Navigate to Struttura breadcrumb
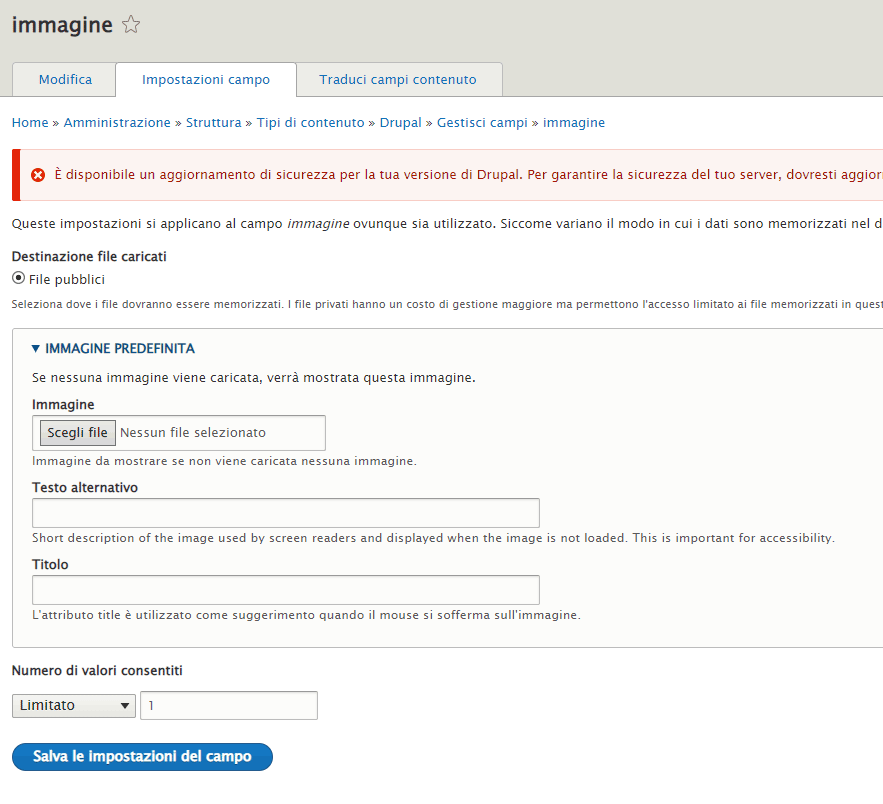Screen dimensions: 883x804 [213, 123]
